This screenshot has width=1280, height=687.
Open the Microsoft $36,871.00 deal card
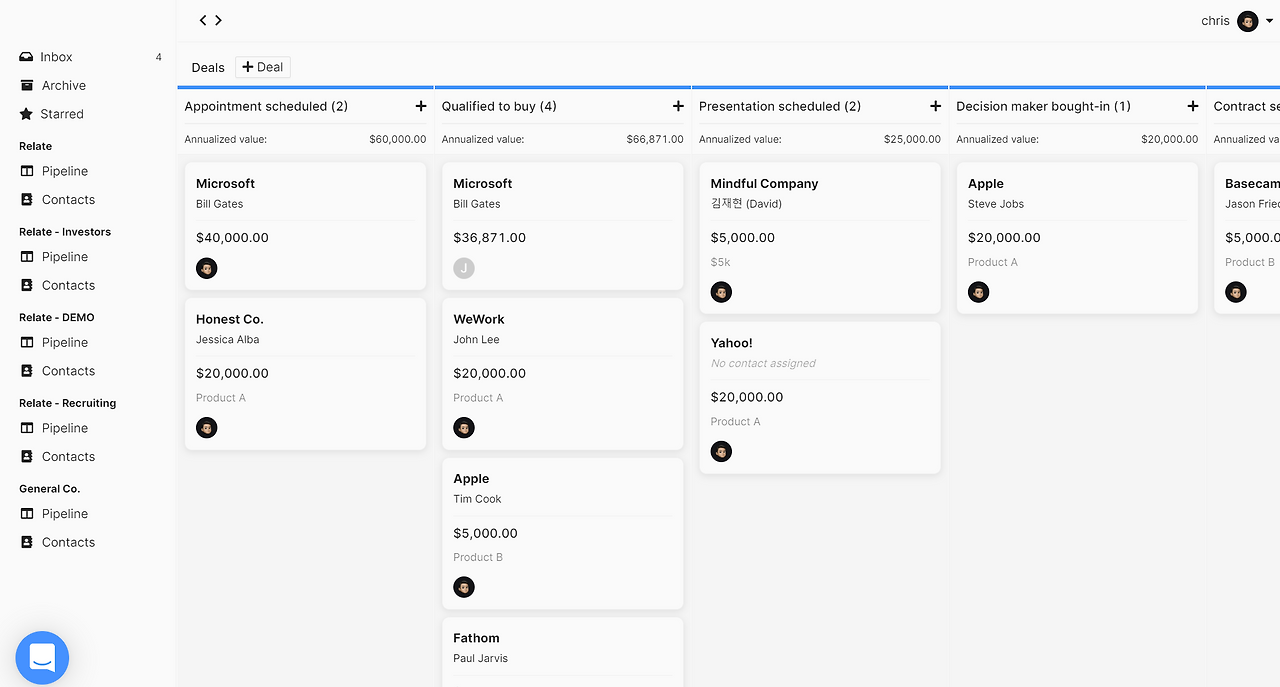562,226
